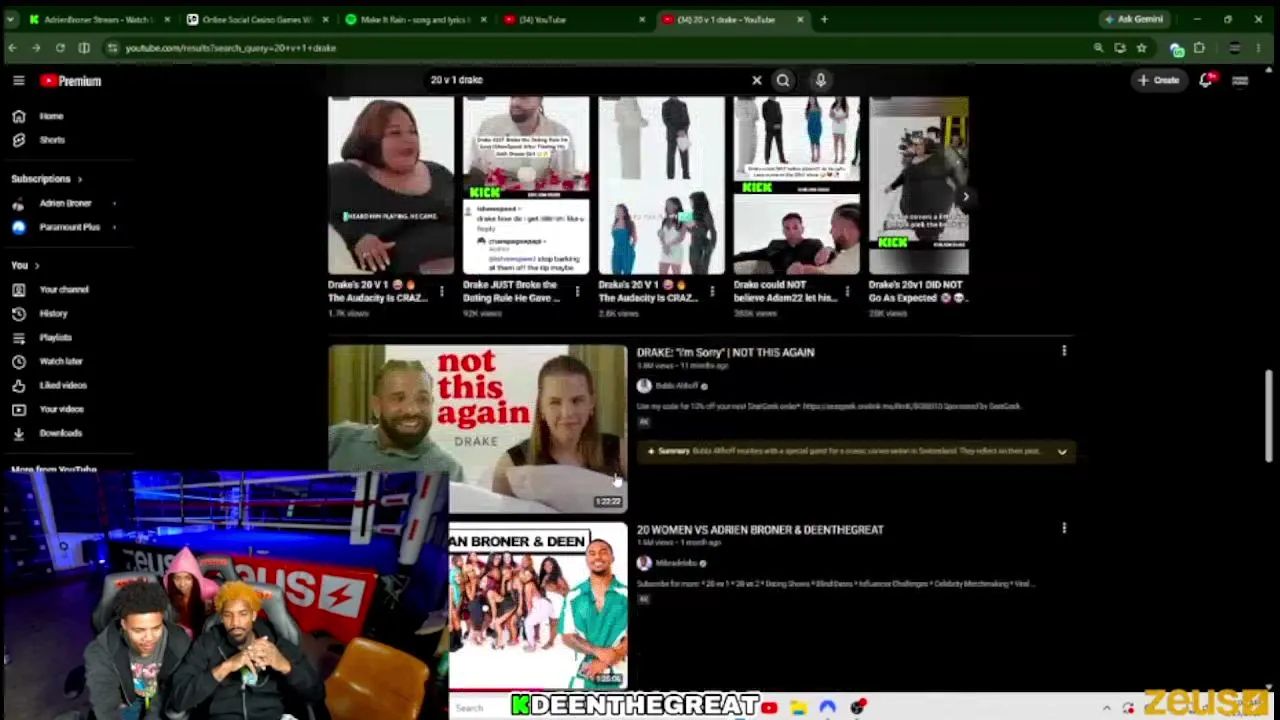Open channel avatar under 'NOT THIS AGAIN'
Image resolution: width=1280 pixels, height=720 pixels.
point(644,386)
